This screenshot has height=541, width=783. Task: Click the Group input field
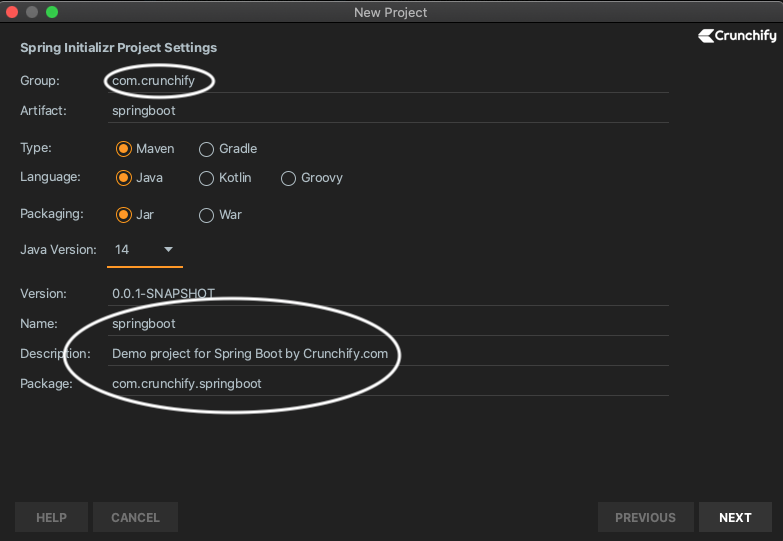pos(388,80)
